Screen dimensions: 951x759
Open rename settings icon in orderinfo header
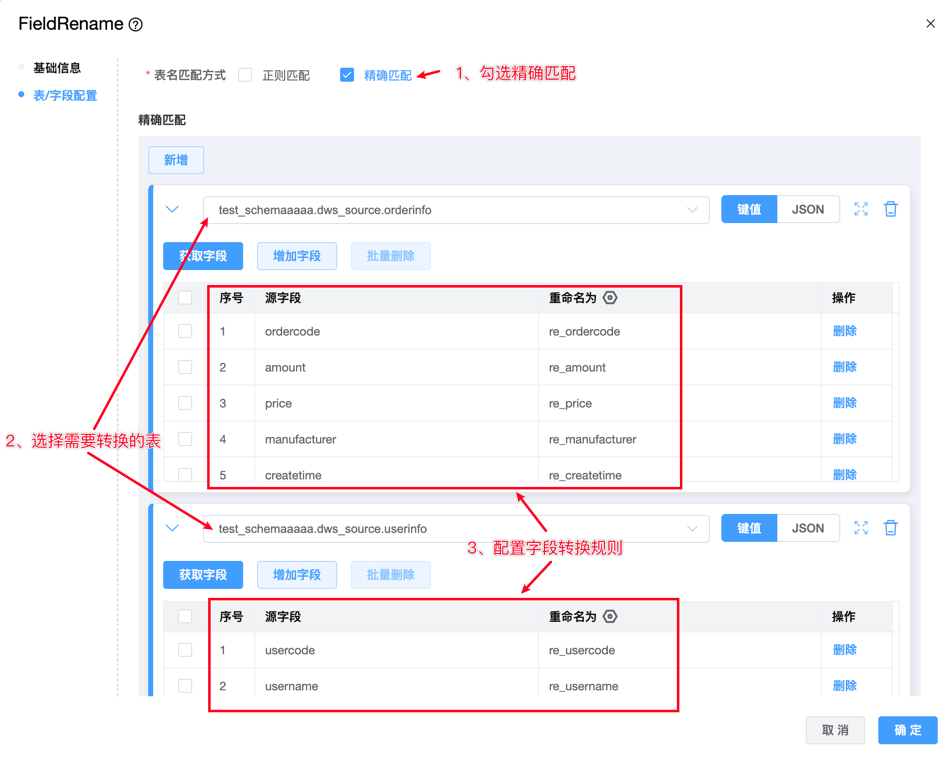point(610,298)
